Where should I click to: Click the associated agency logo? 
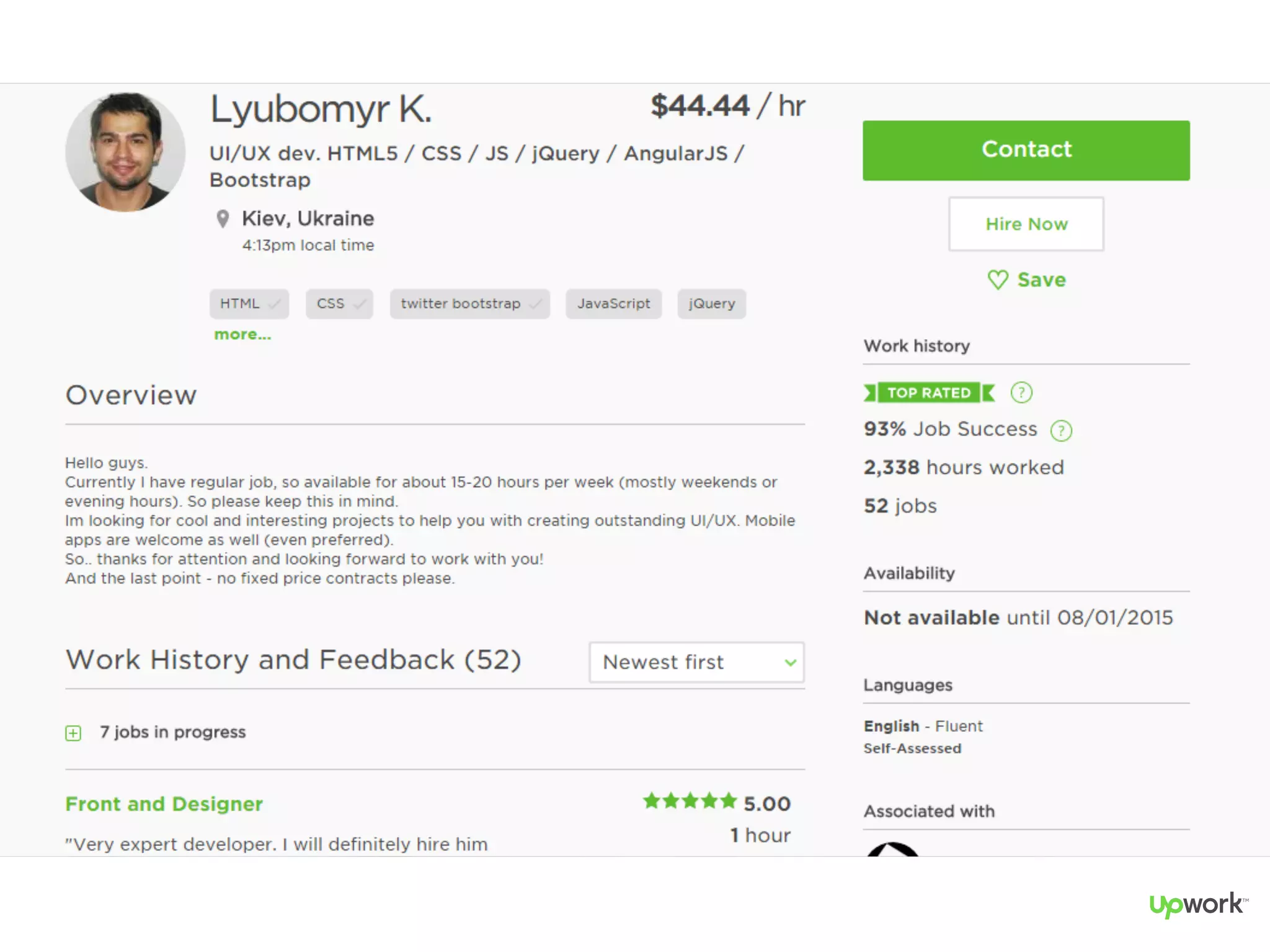892,849
